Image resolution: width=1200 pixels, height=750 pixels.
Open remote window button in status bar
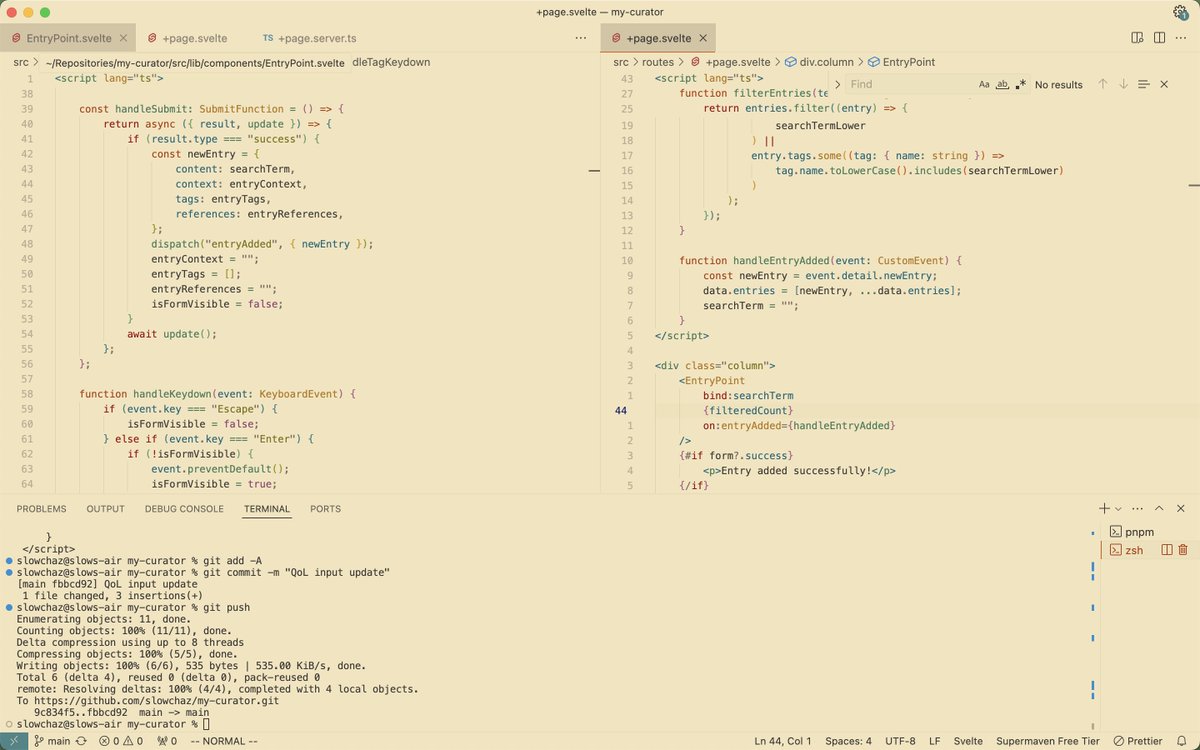point(12,741)
